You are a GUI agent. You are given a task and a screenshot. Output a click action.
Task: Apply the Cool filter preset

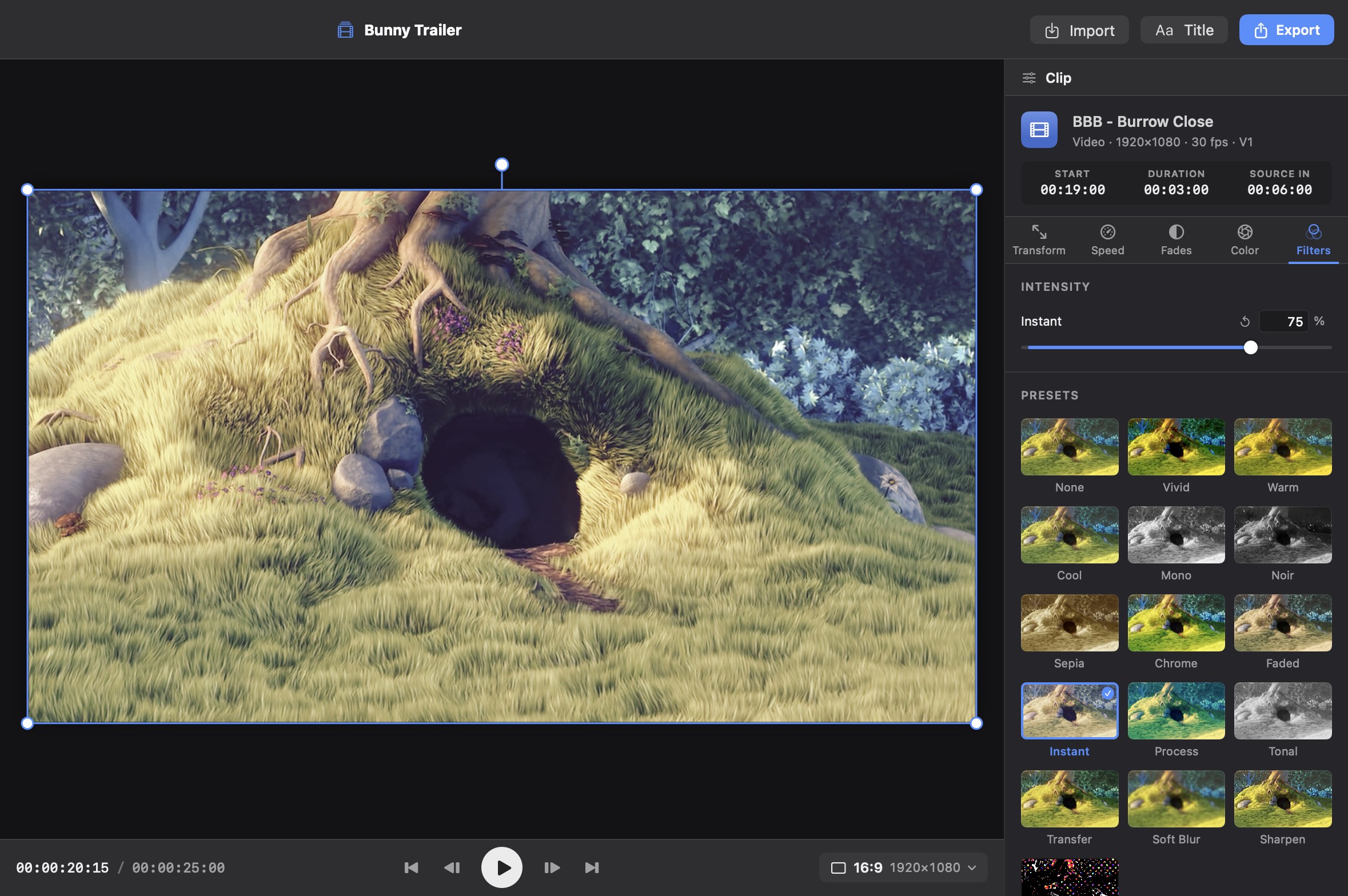pos(1070,535)
